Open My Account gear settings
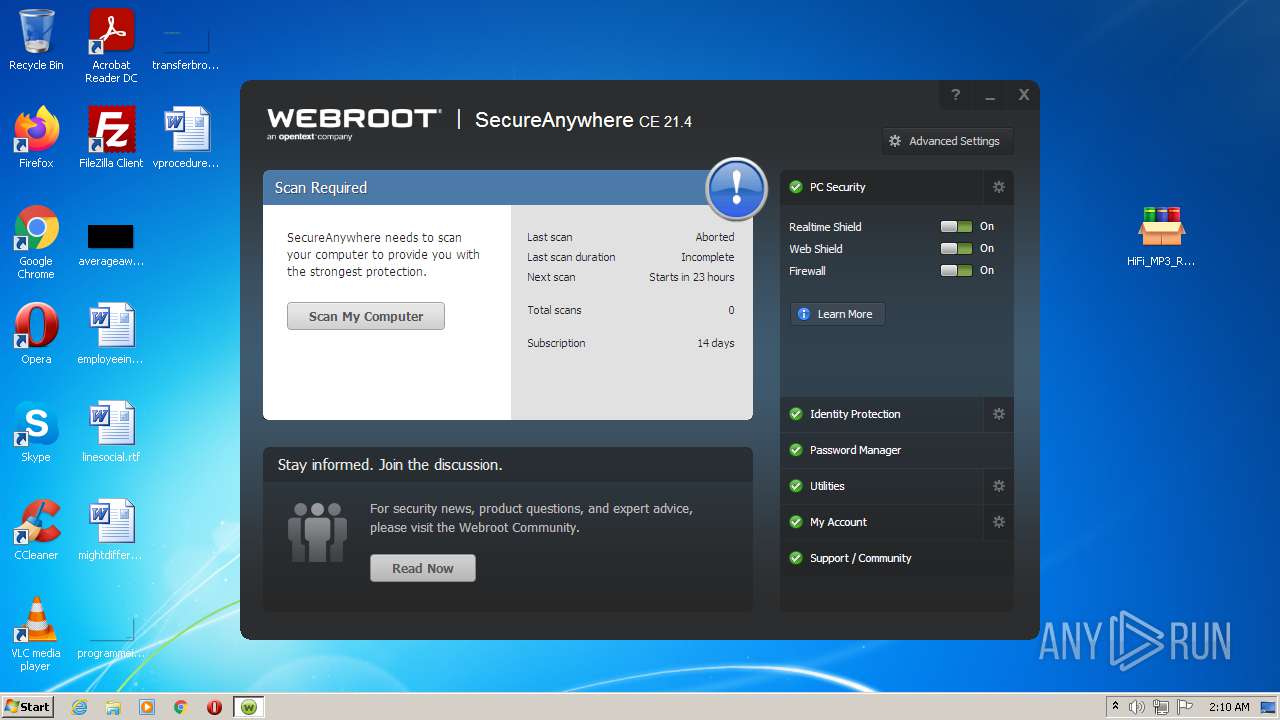This screenshot has width=1280, height=720. [998, 522]
